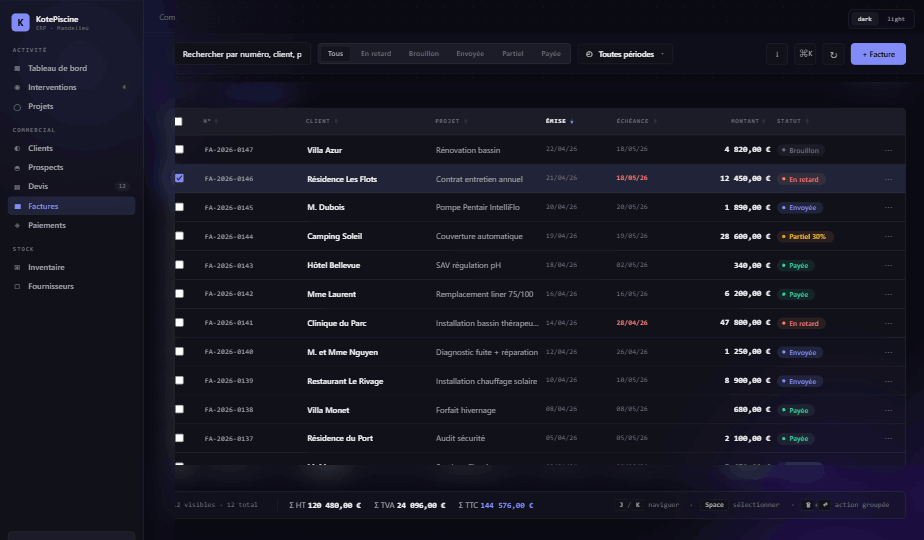Screen dimensions: 924x540
Task: Open row actions for M. Dubois
Action: click(x=888, y=208)
